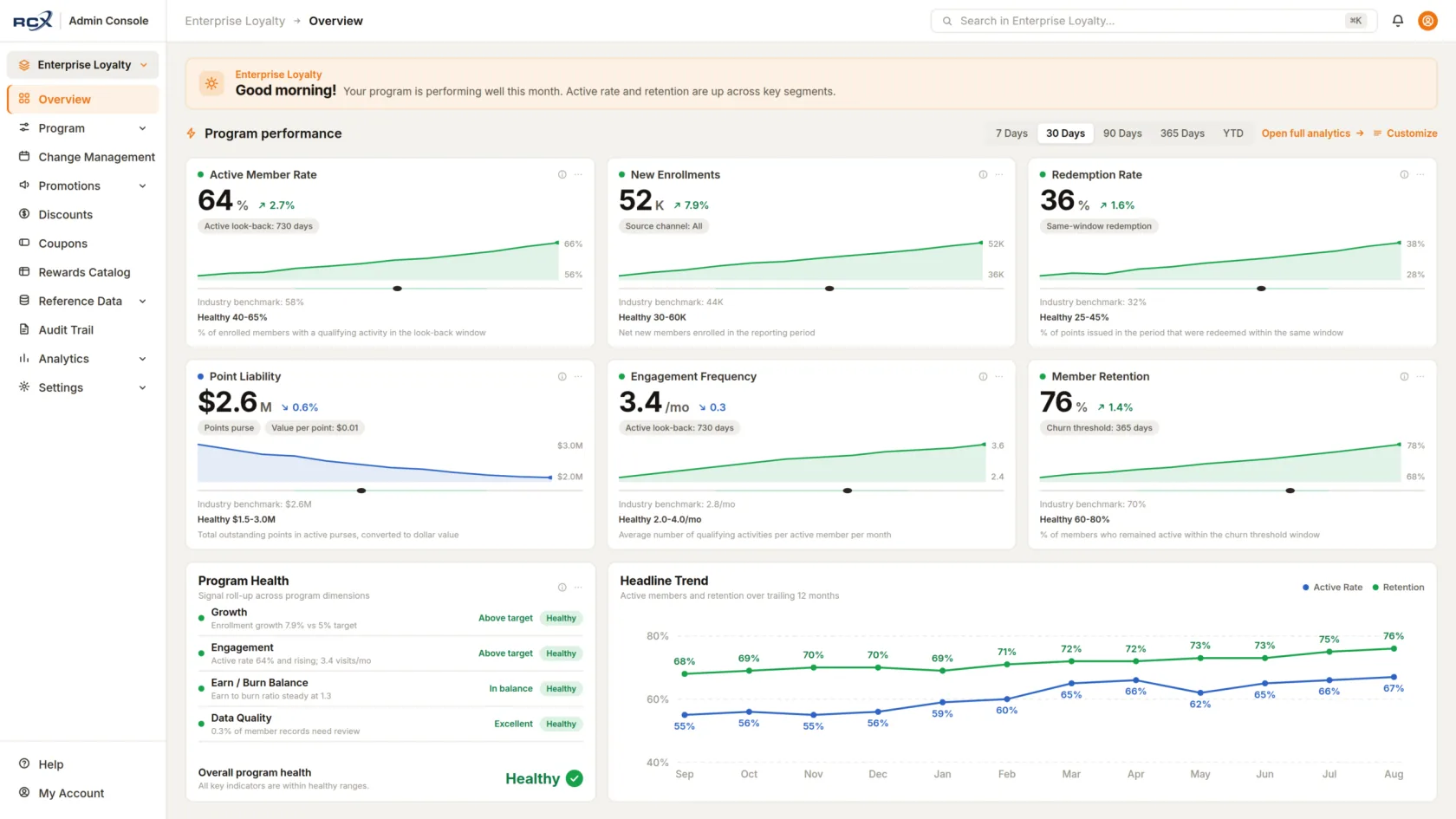The image size is (1456, 819).
Task: Click Aug 76% retention data point
Action: (1394, 648)
